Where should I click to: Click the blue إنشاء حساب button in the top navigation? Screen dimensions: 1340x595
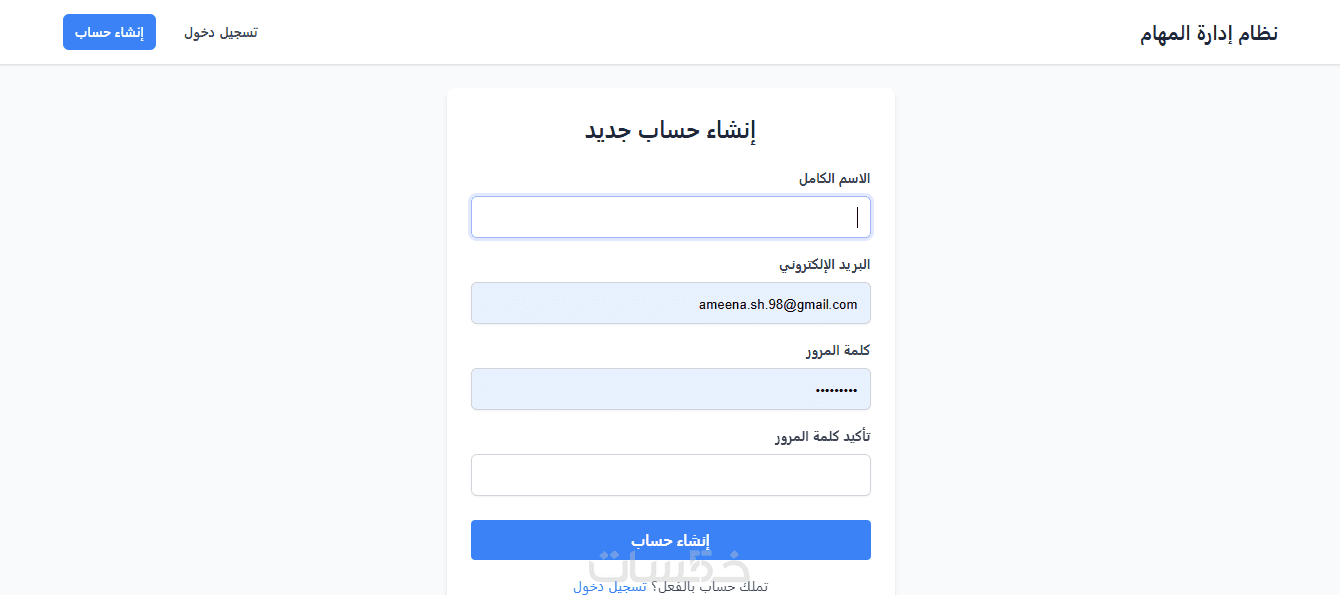[x=109, y=32]
